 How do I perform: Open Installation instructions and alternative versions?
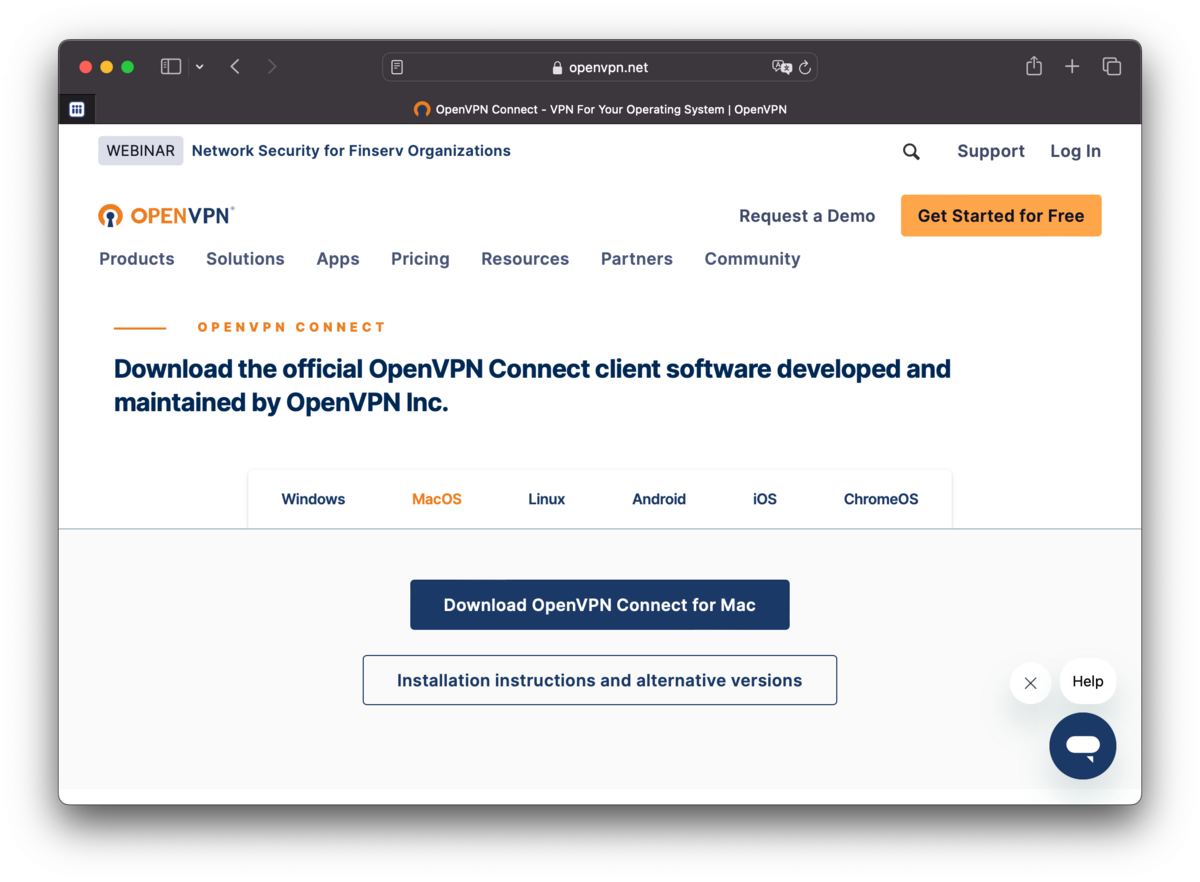[599, 680]
